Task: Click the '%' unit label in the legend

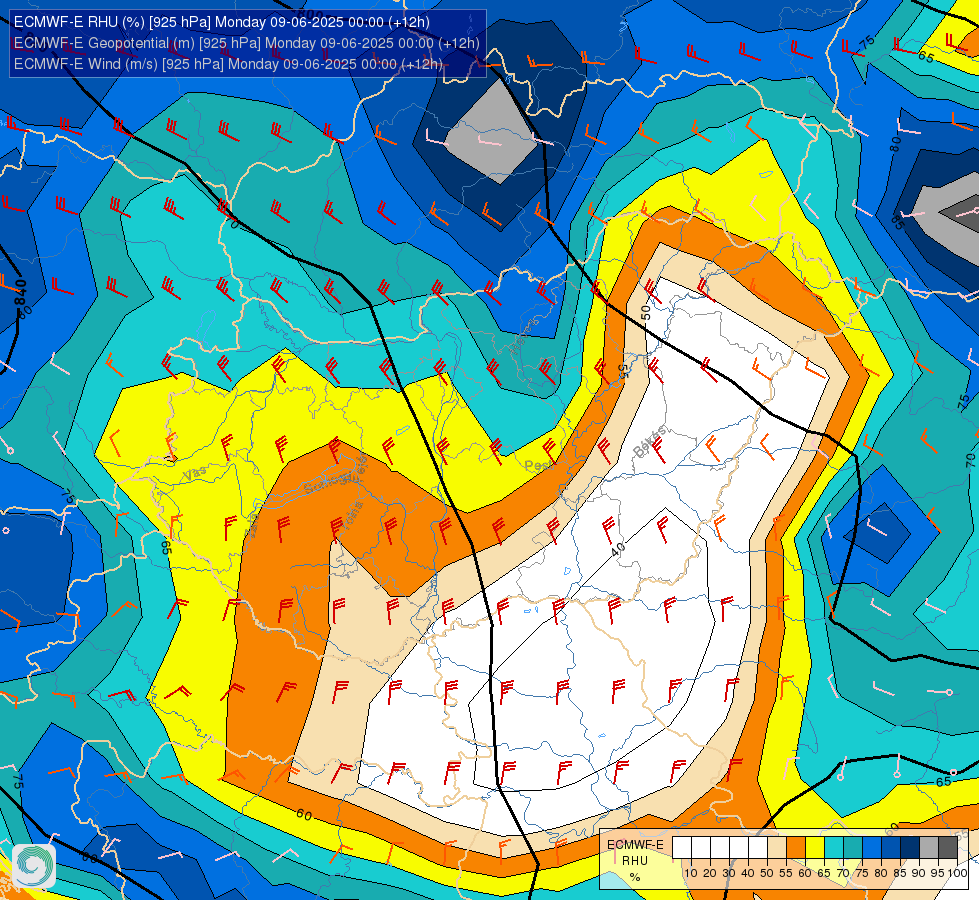Action: 635,877
